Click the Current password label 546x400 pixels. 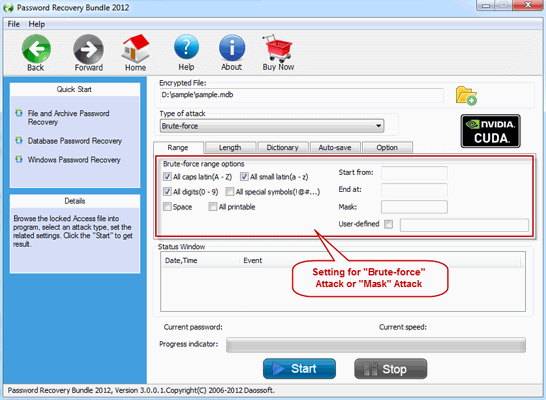pyautogui.click(x=193, y=327)
